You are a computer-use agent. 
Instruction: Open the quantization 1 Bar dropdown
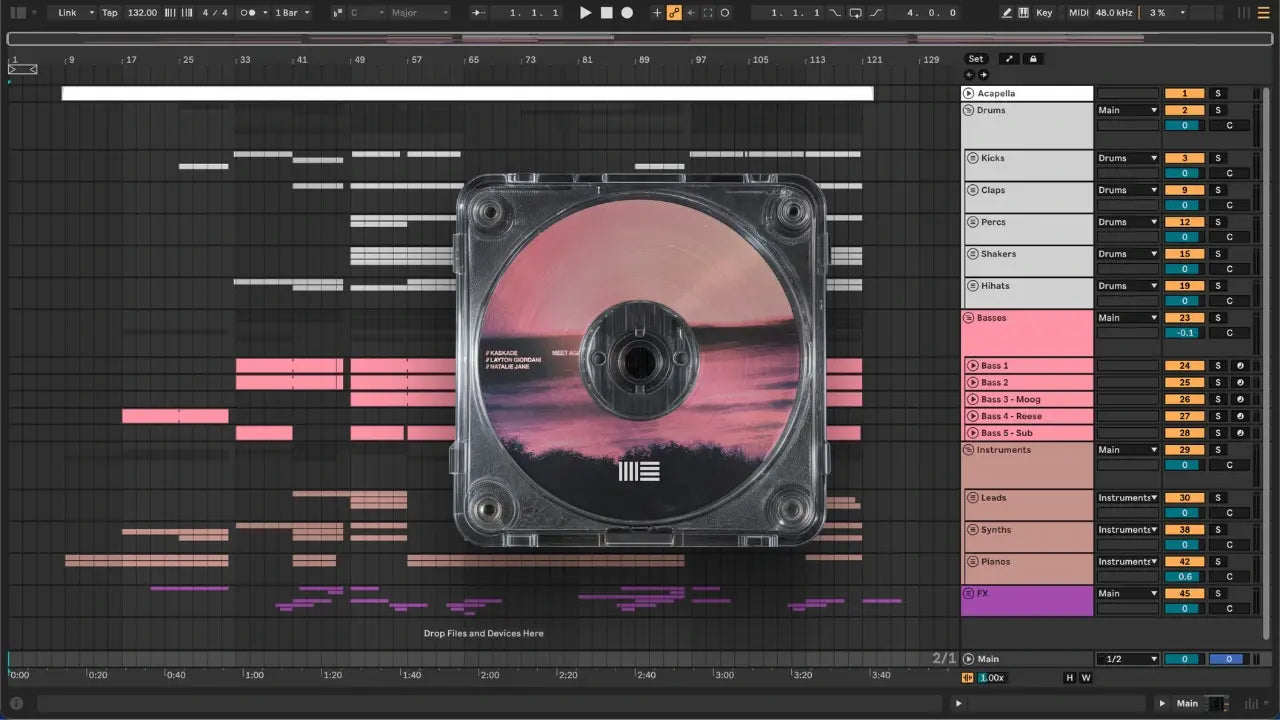(293, 13)
